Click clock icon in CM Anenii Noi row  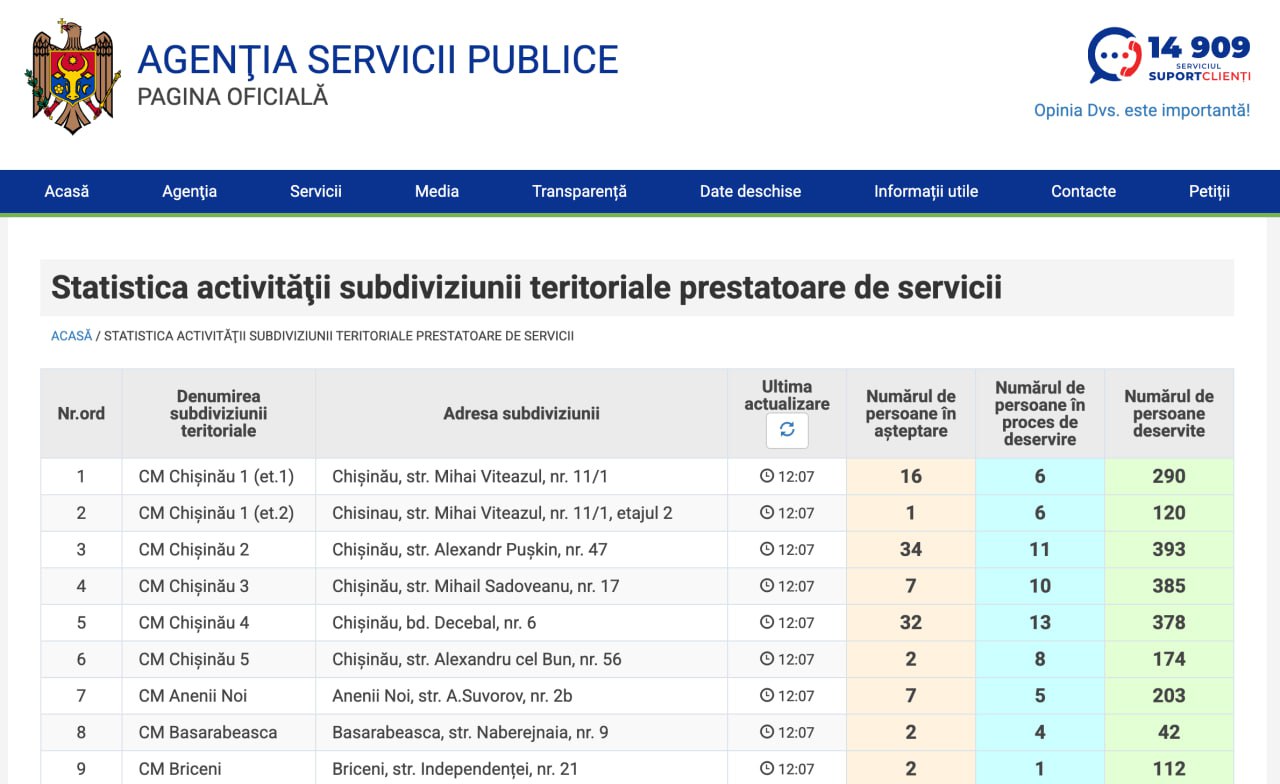(767, 695)
